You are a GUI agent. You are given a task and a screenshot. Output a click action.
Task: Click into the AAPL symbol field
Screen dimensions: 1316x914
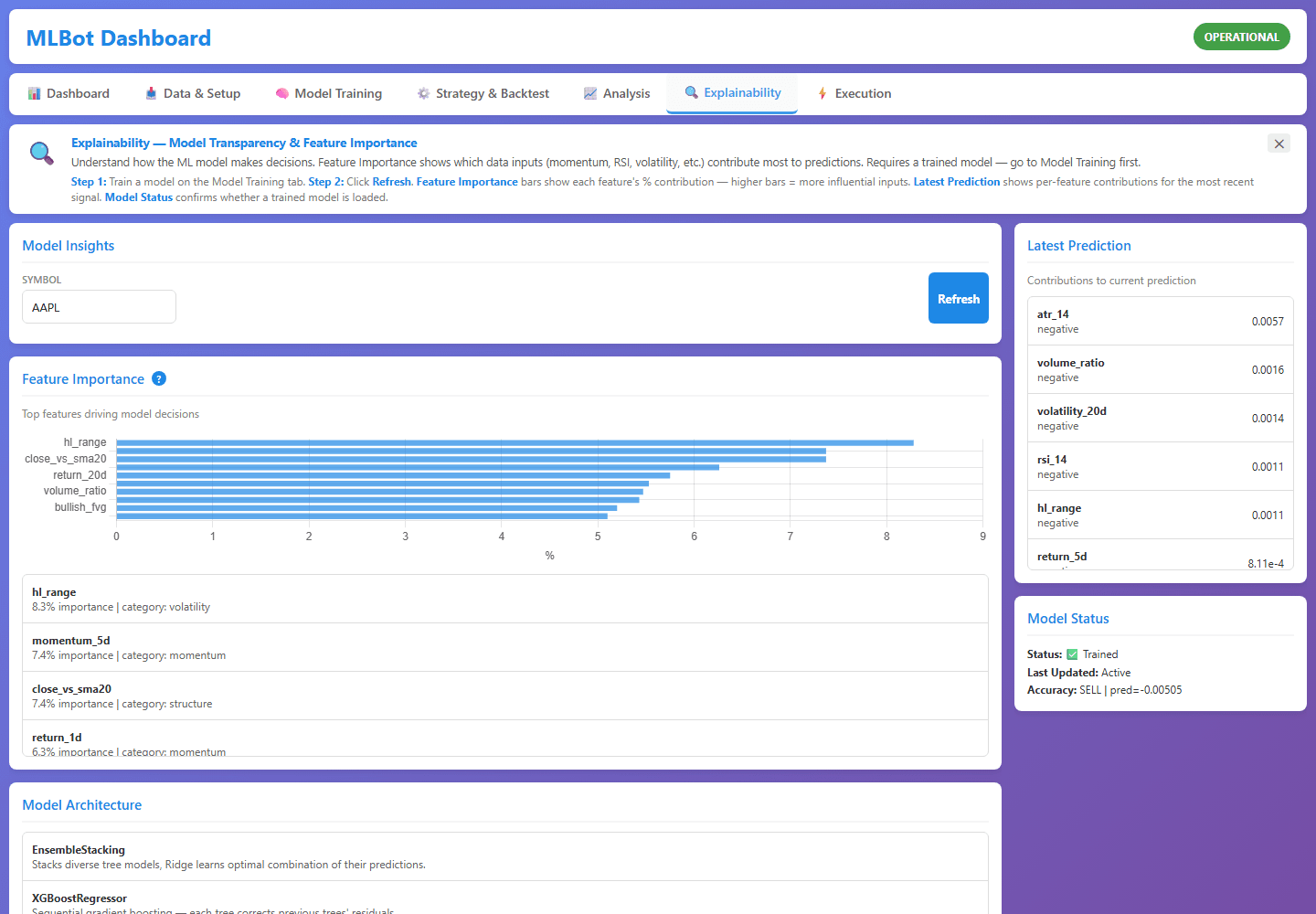(99, 307)
